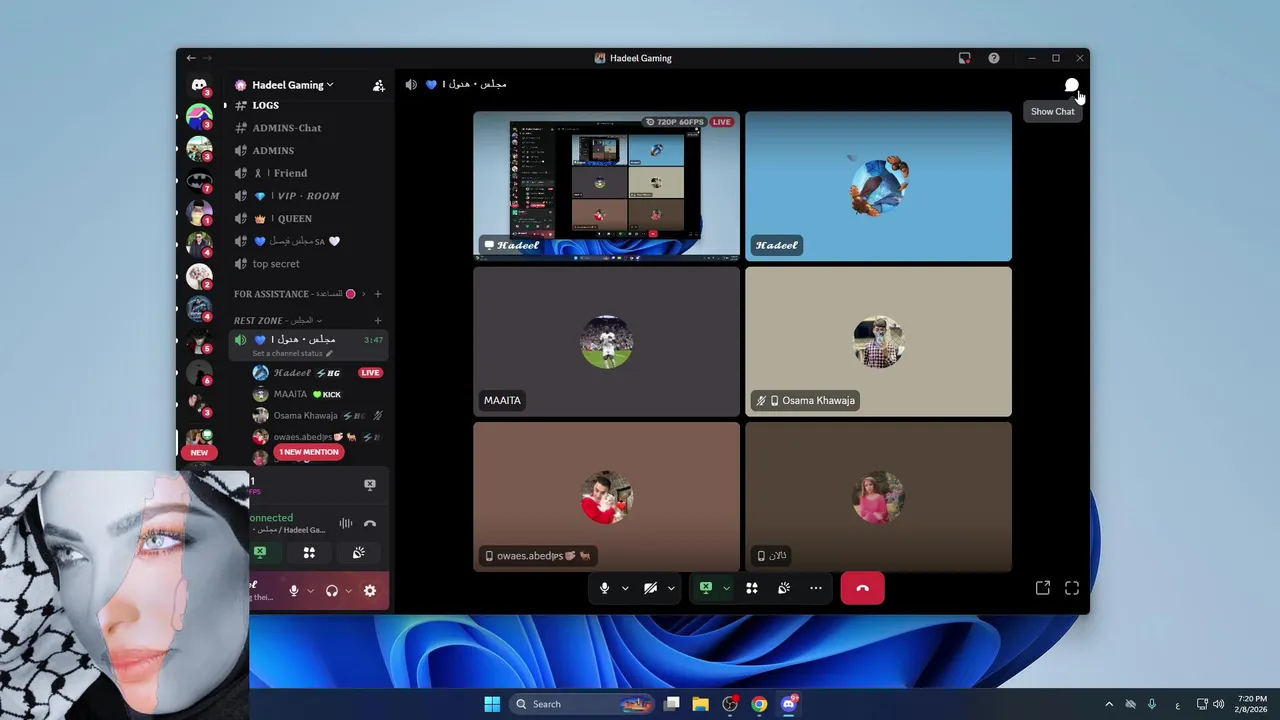Open the Discord taskbar icon
The height and width of the screenshot is (720, 1280).
(789, 704)
